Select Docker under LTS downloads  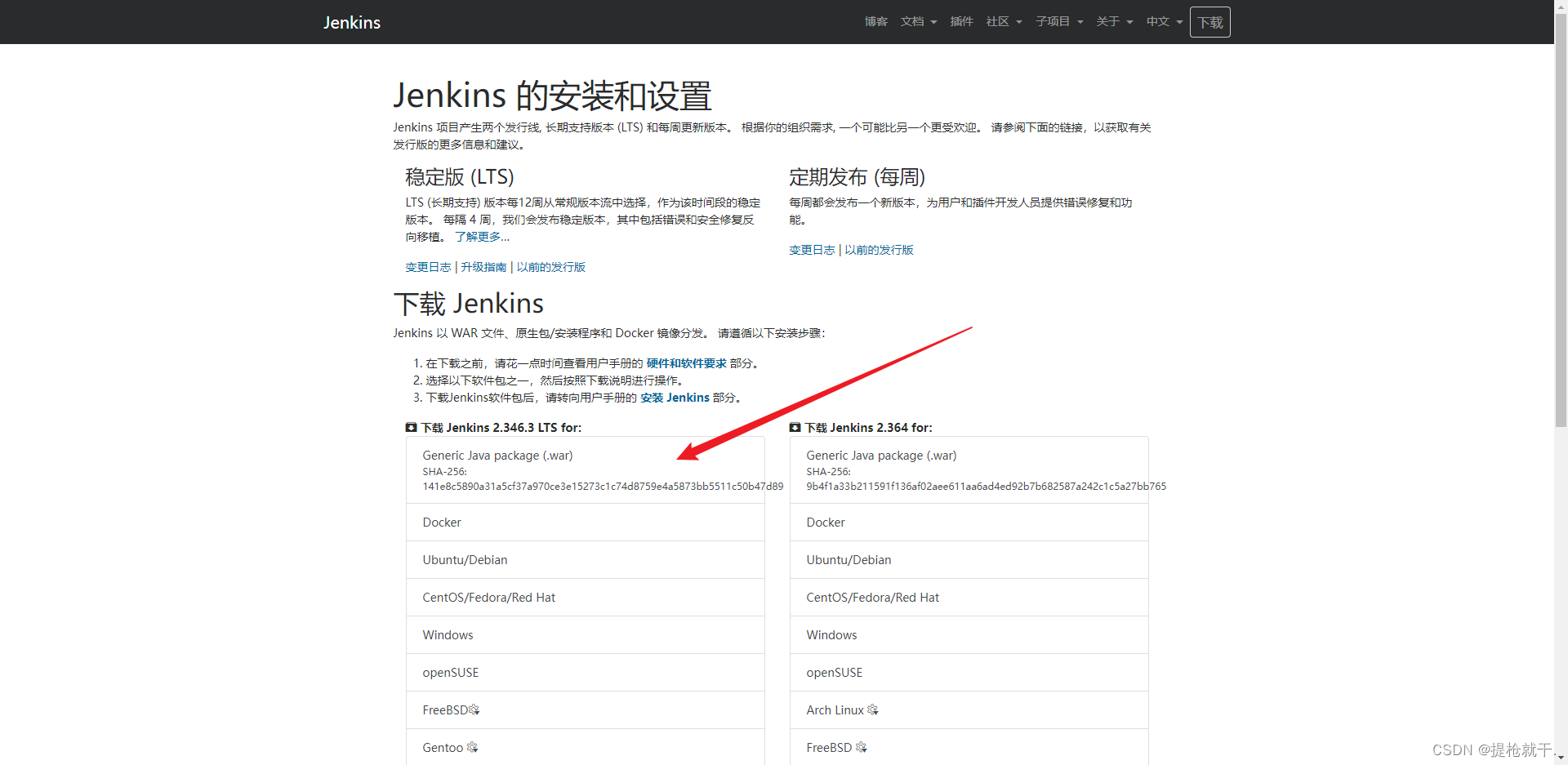pyautogui.click(x=586, y=523)
